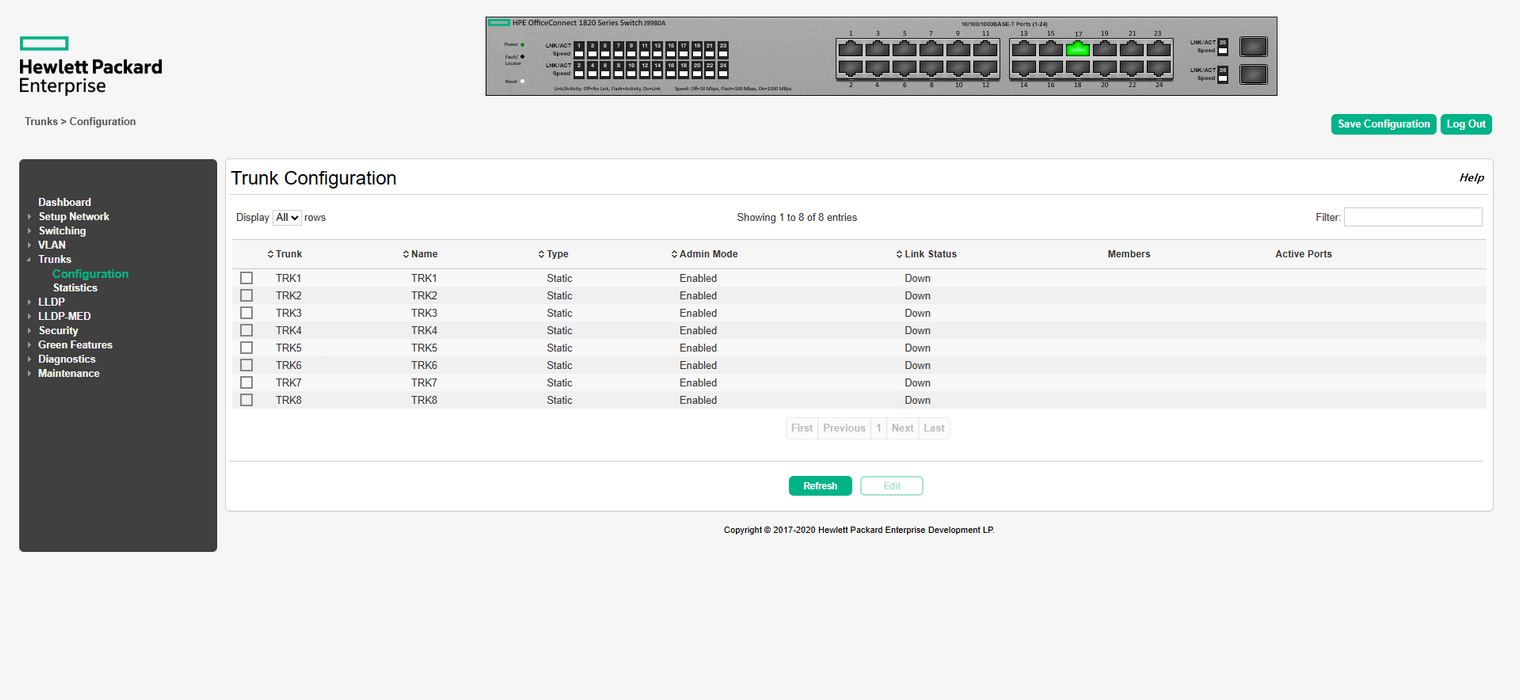
Task: Open the Dashboard page
Action: pyautogui.click(x=64, y=202)
